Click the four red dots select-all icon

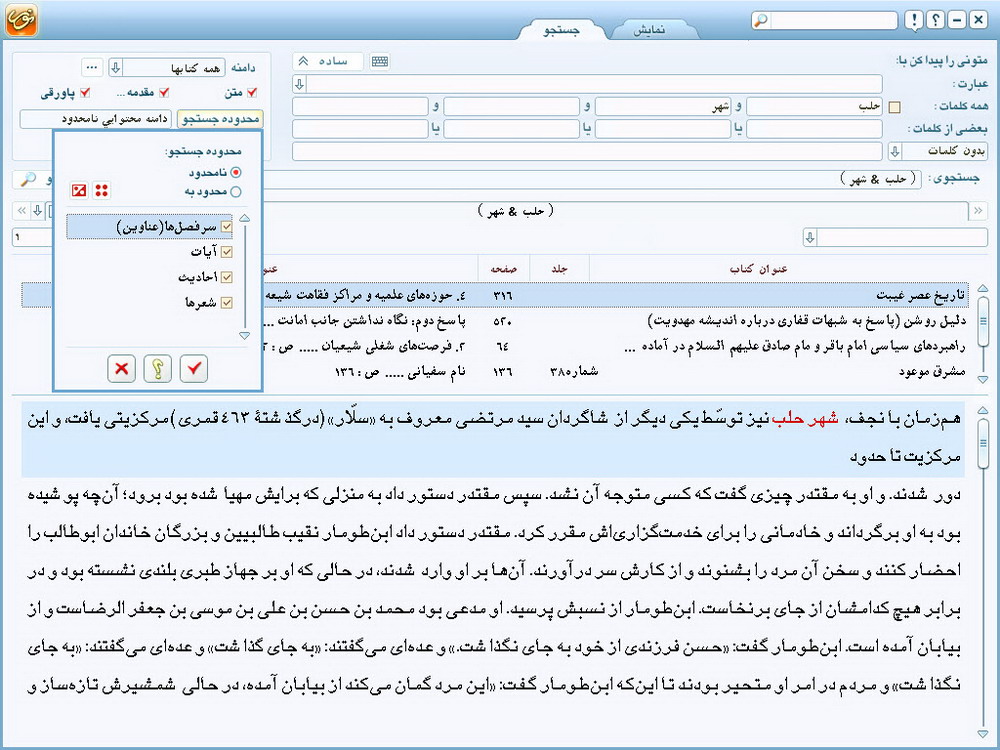(101, 190)
